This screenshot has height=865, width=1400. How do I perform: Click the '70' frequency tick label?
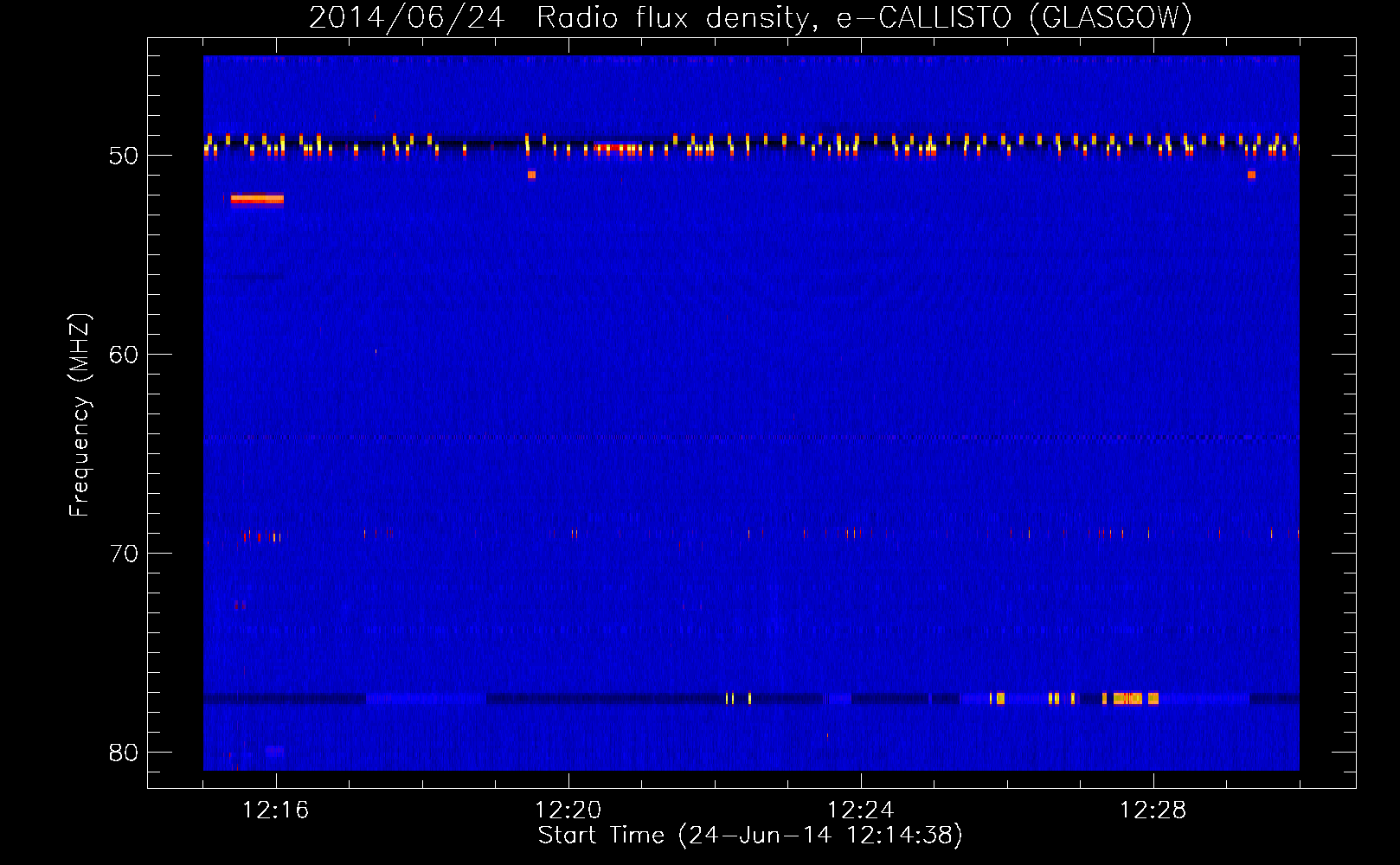124,554
